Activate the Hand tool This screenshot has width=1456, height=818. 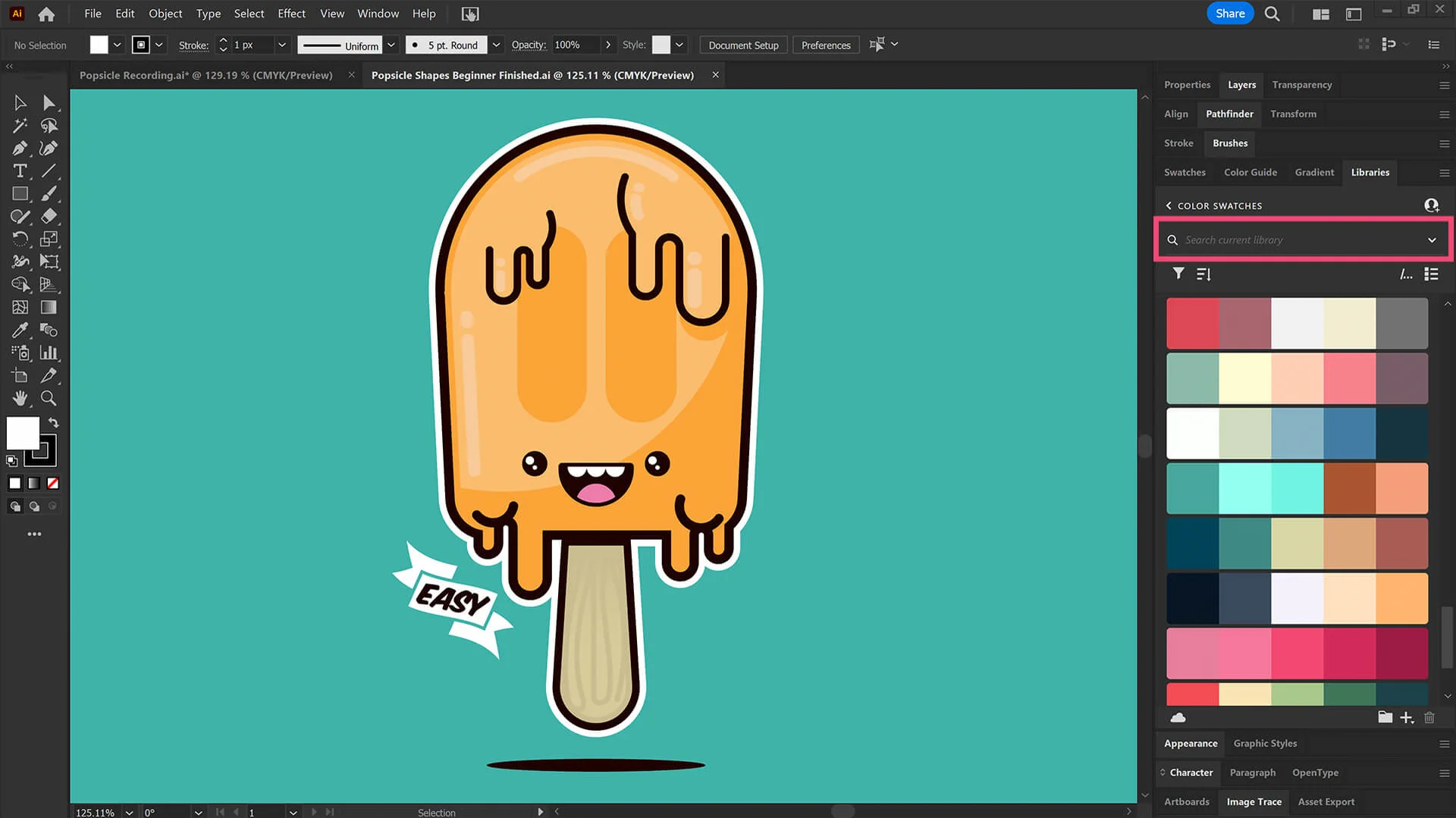[20, 399]
